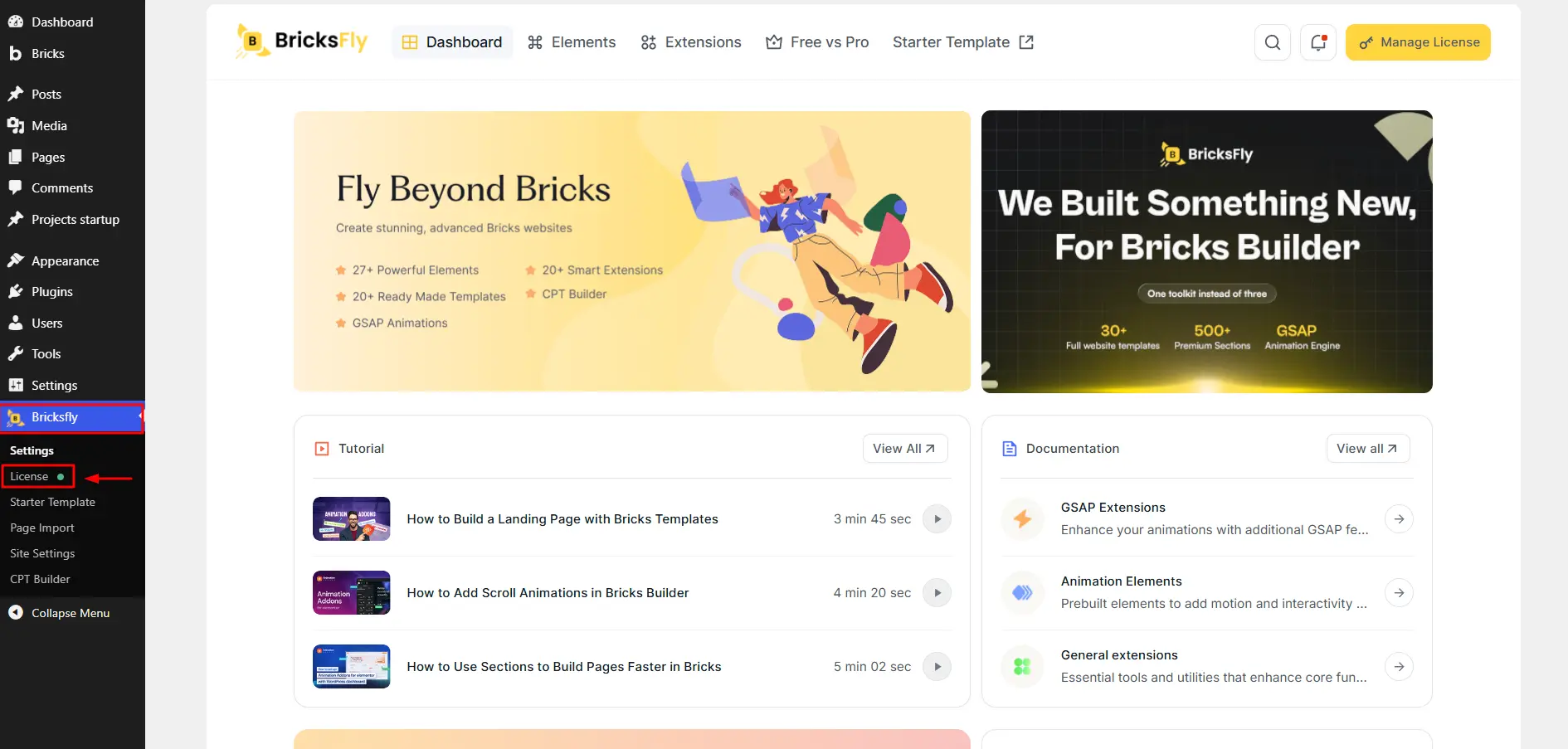Click the General extensions green icon
This screenshot has width=1568, height=749.
point(1023,667)
